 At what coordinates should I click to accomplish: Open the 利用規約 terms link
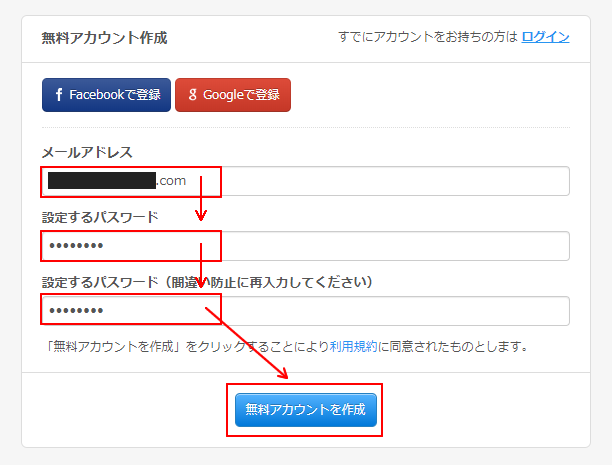point(354,347)
